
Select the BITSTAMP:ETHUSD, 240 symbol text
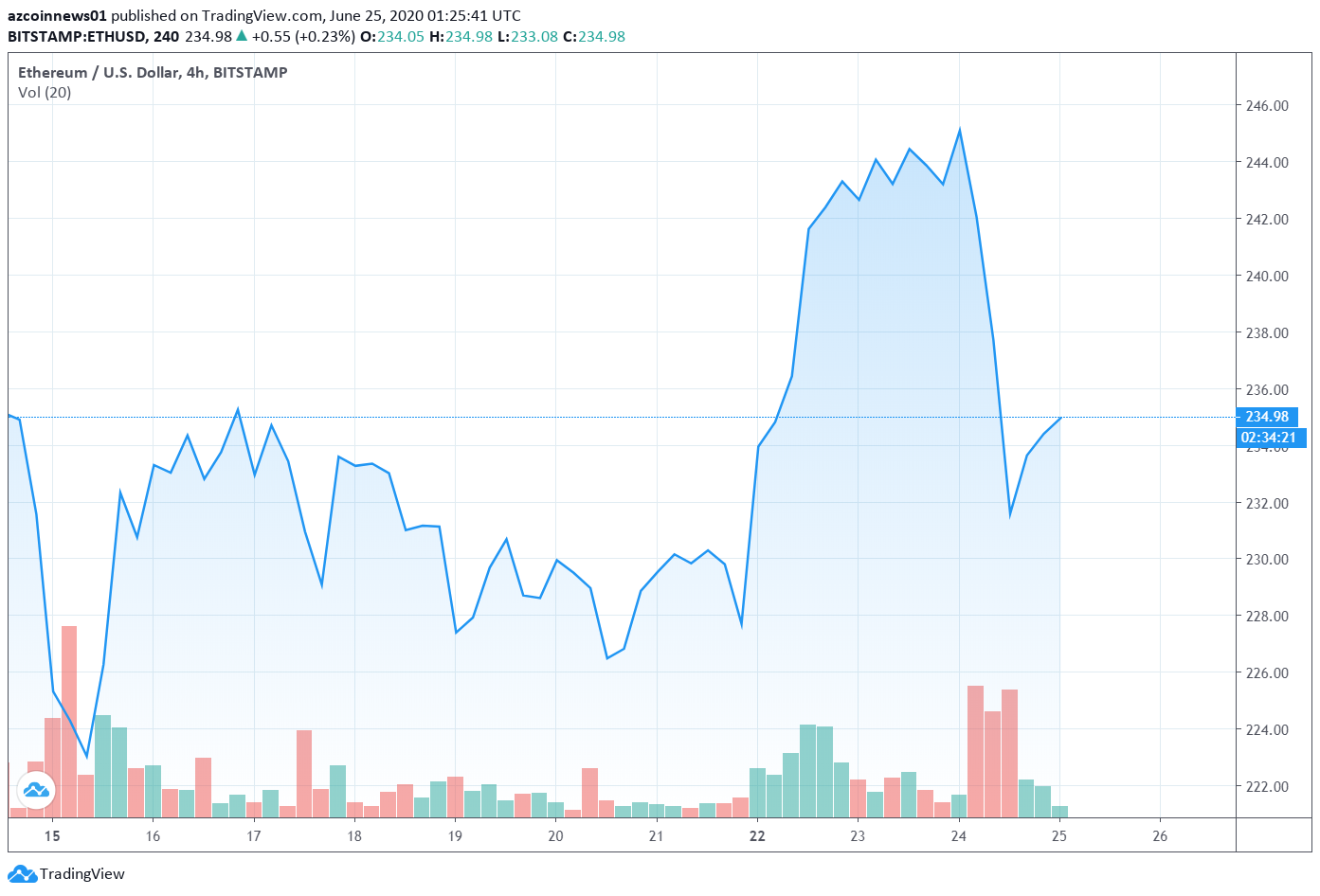[x=93, y=36]
